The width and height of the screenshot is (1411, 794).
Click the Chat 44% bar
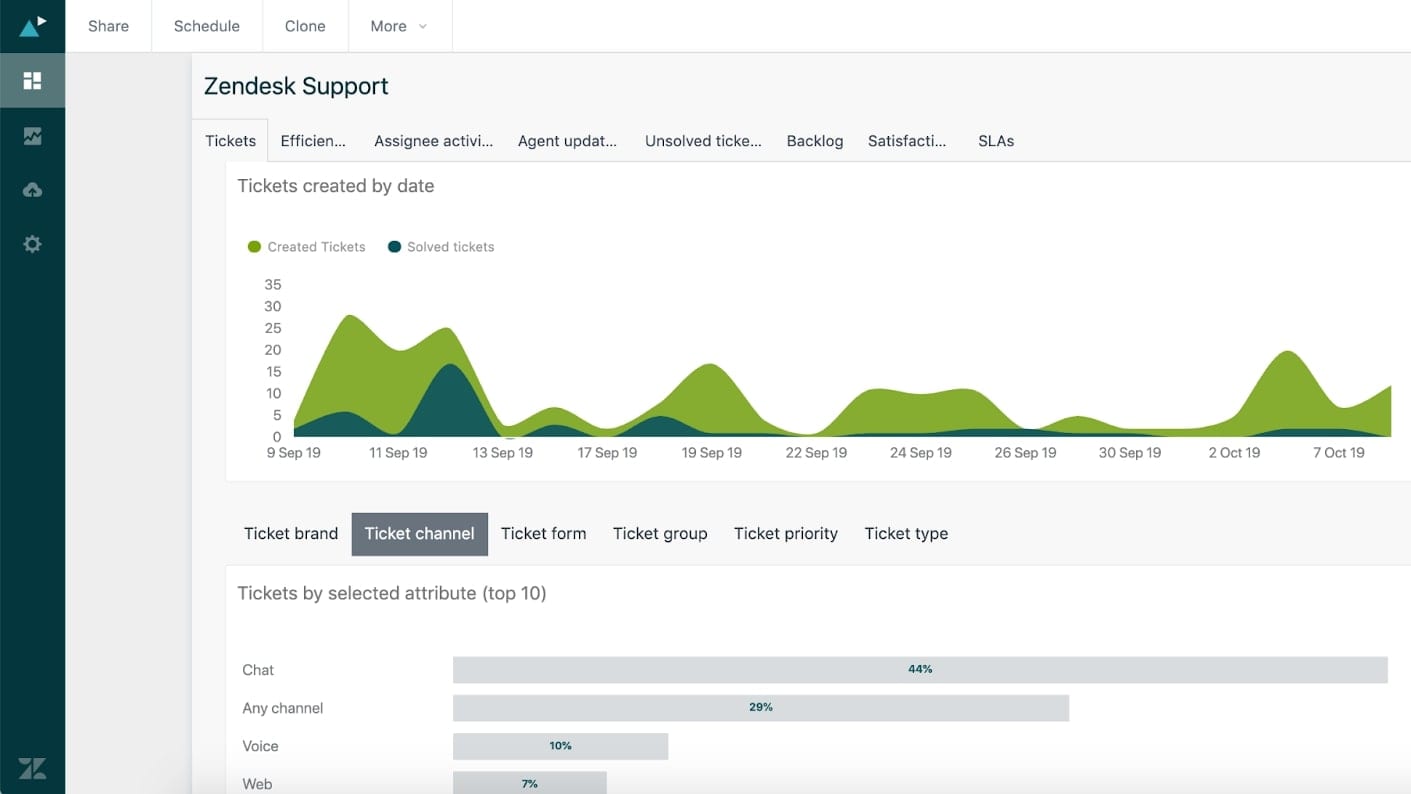[x=919, y=669]
